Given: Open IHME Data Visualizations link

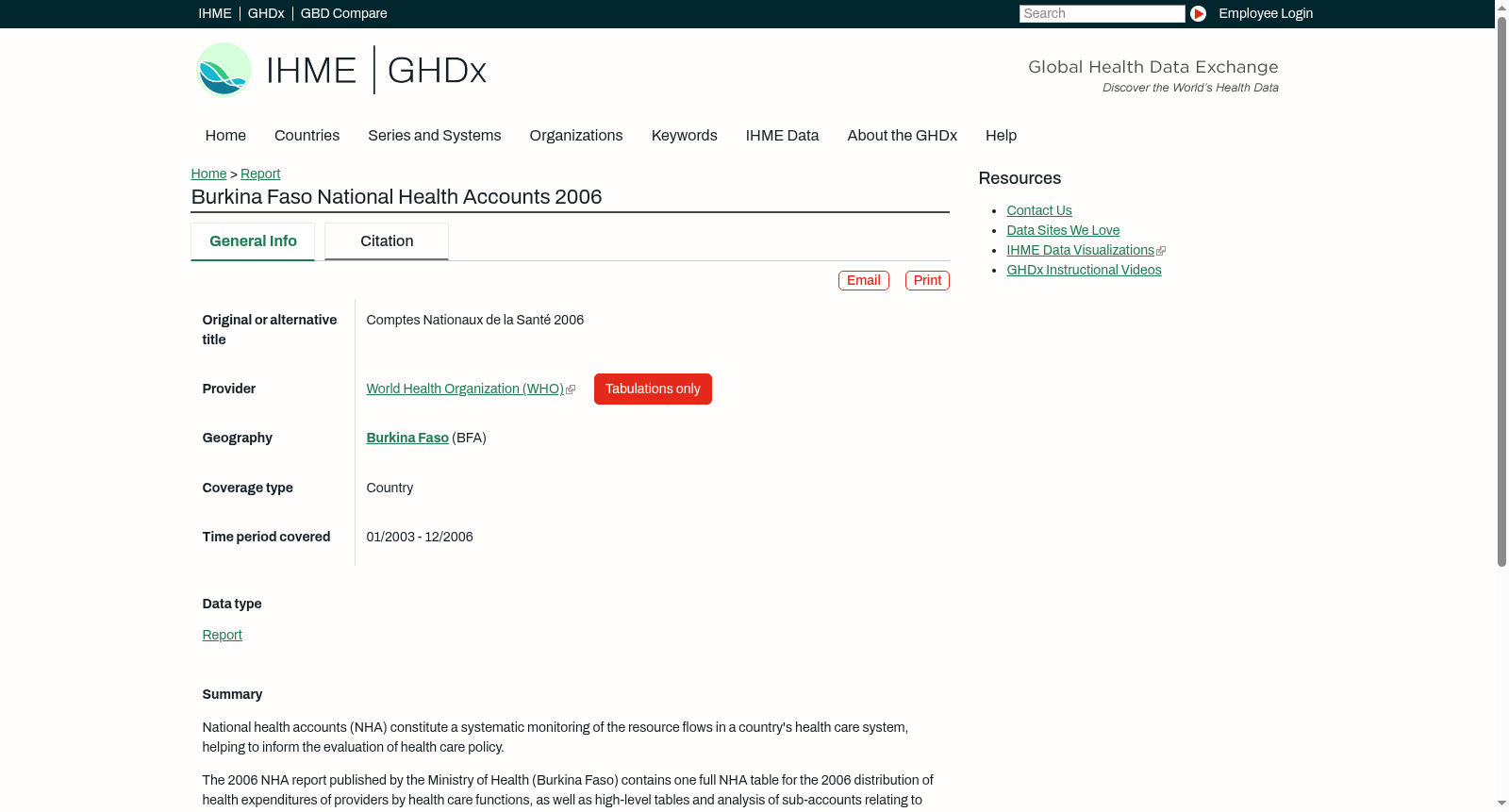Looking at the screenshot, I should [1080, 250].
